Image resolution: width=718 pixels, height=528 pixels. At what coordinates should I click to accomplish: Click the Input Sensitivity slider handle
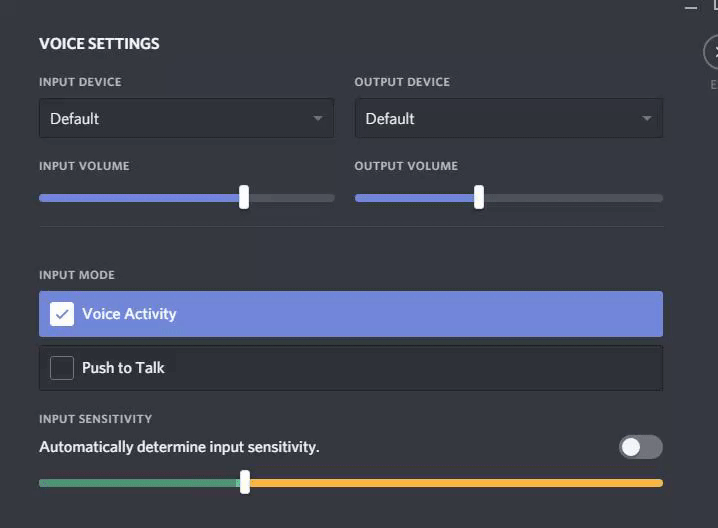tap(244, 483)
